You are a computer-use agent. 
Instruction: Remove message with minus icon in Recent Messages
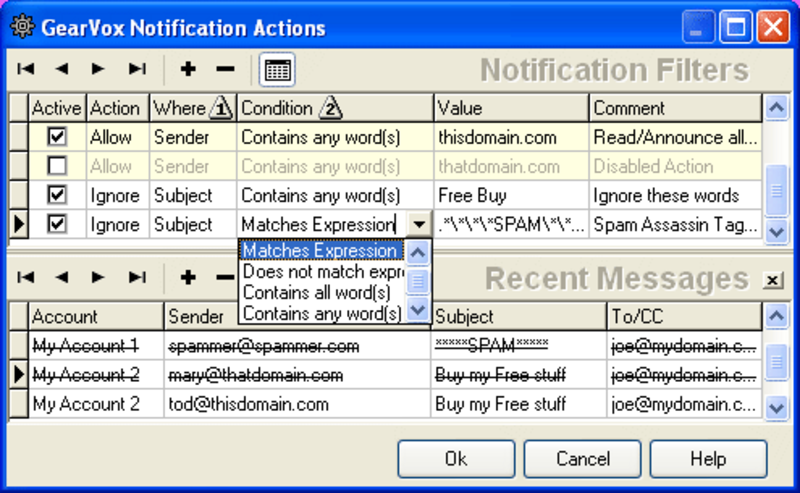coord(225,277)
